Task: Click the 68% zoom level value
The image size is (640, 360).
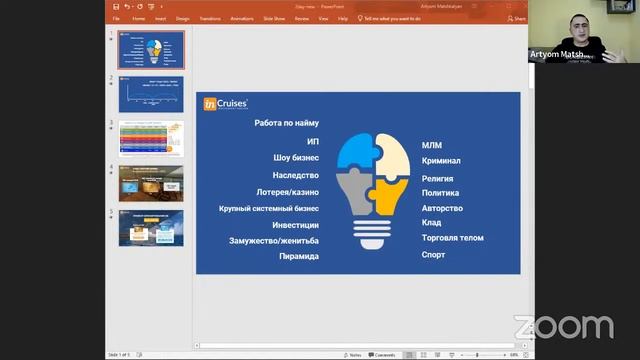Action: point(514,355)
